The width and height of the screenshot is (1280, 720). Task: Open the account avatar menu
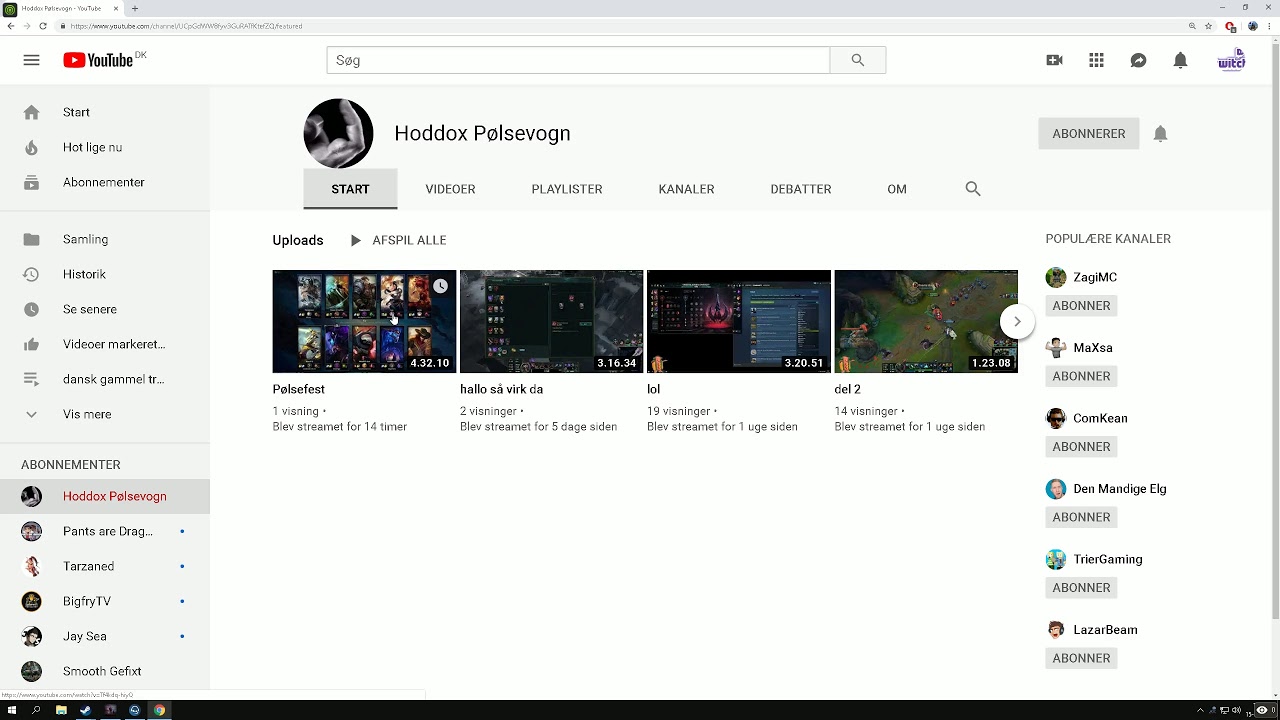point(1231,60)
